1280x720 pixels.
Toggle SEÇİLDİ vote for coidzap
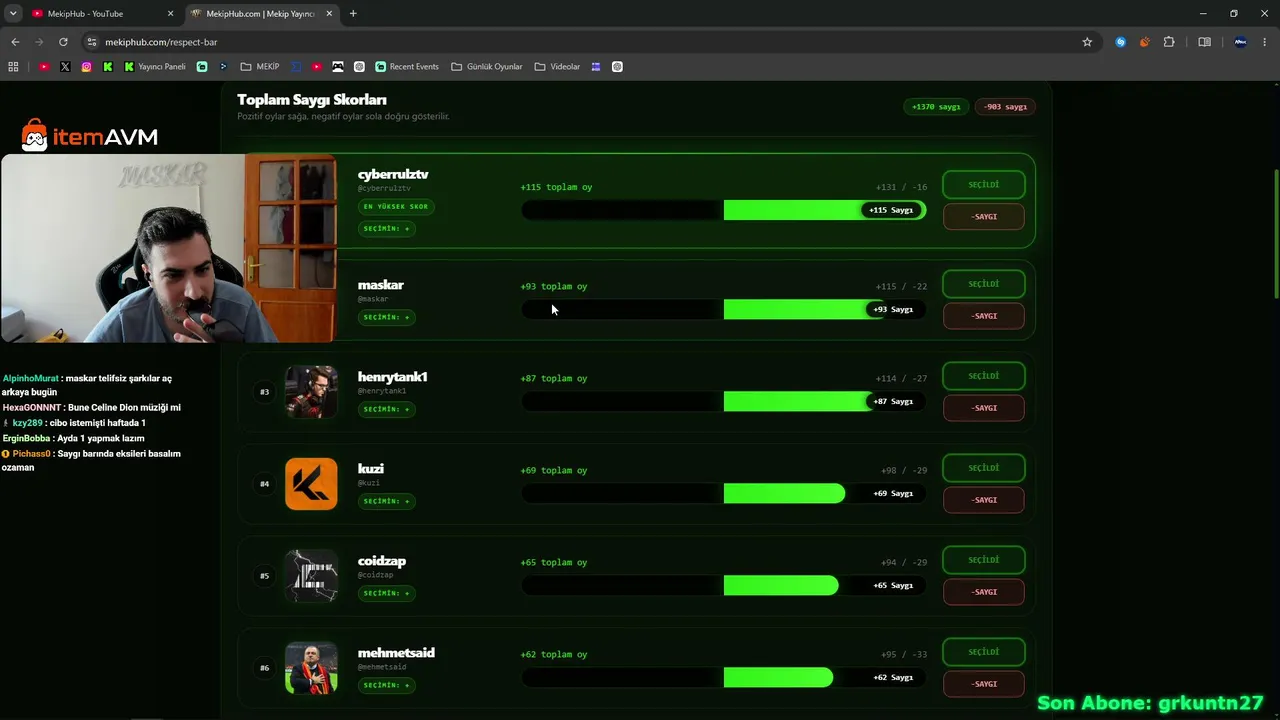click(x=984, y=560)
